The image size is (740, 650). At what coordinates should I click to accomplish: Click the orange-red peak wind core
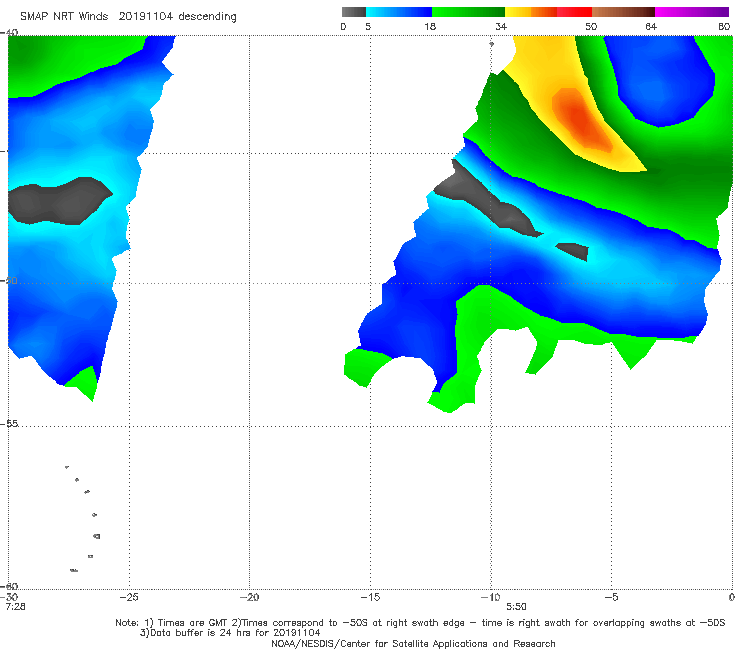(x=580, y=119)
